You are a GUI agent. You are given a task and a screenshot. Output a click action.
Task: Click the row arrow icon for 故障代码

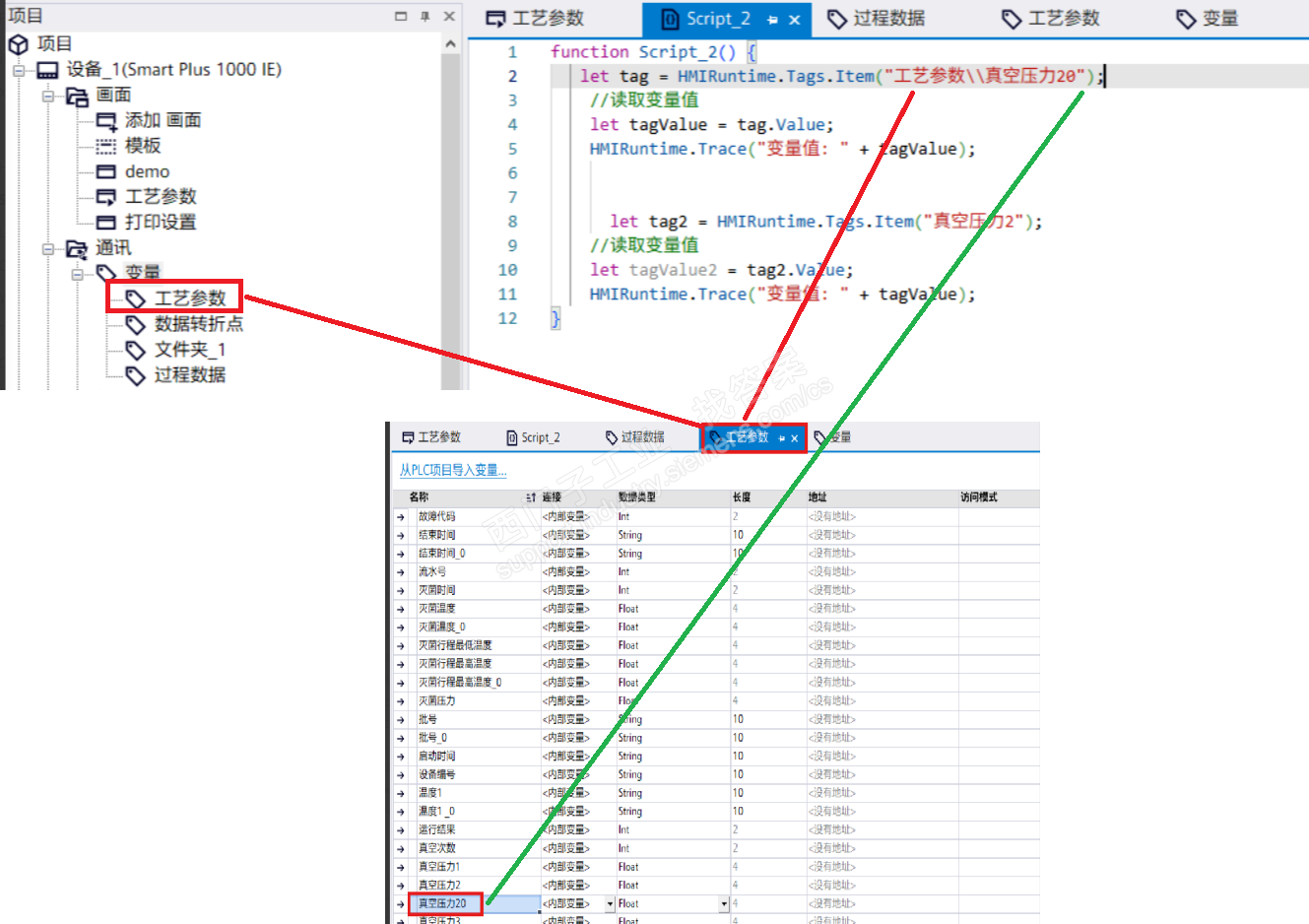tap(401, 517)
